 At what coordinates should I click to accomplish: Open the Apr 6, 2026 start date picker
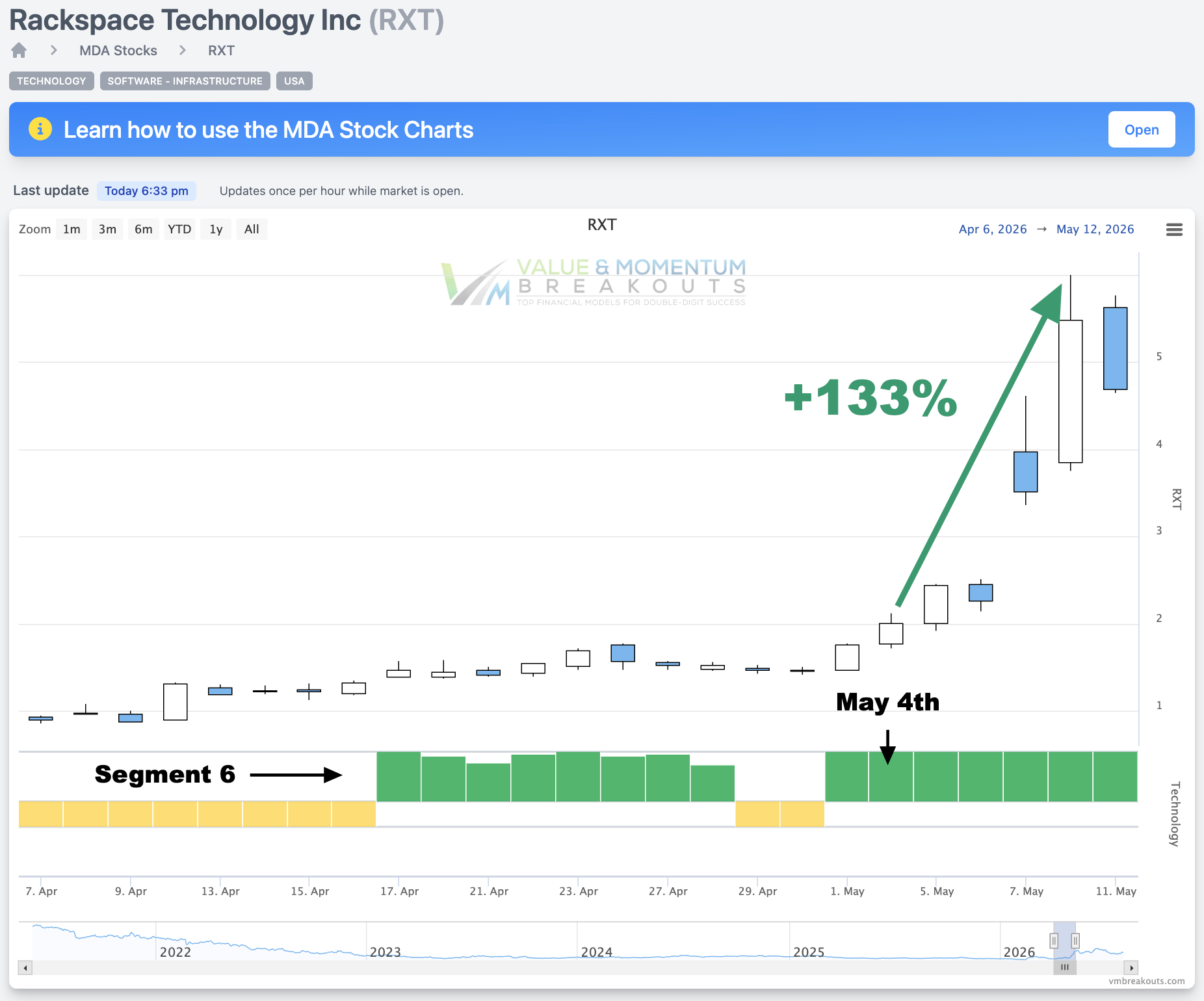pos(993,229)
